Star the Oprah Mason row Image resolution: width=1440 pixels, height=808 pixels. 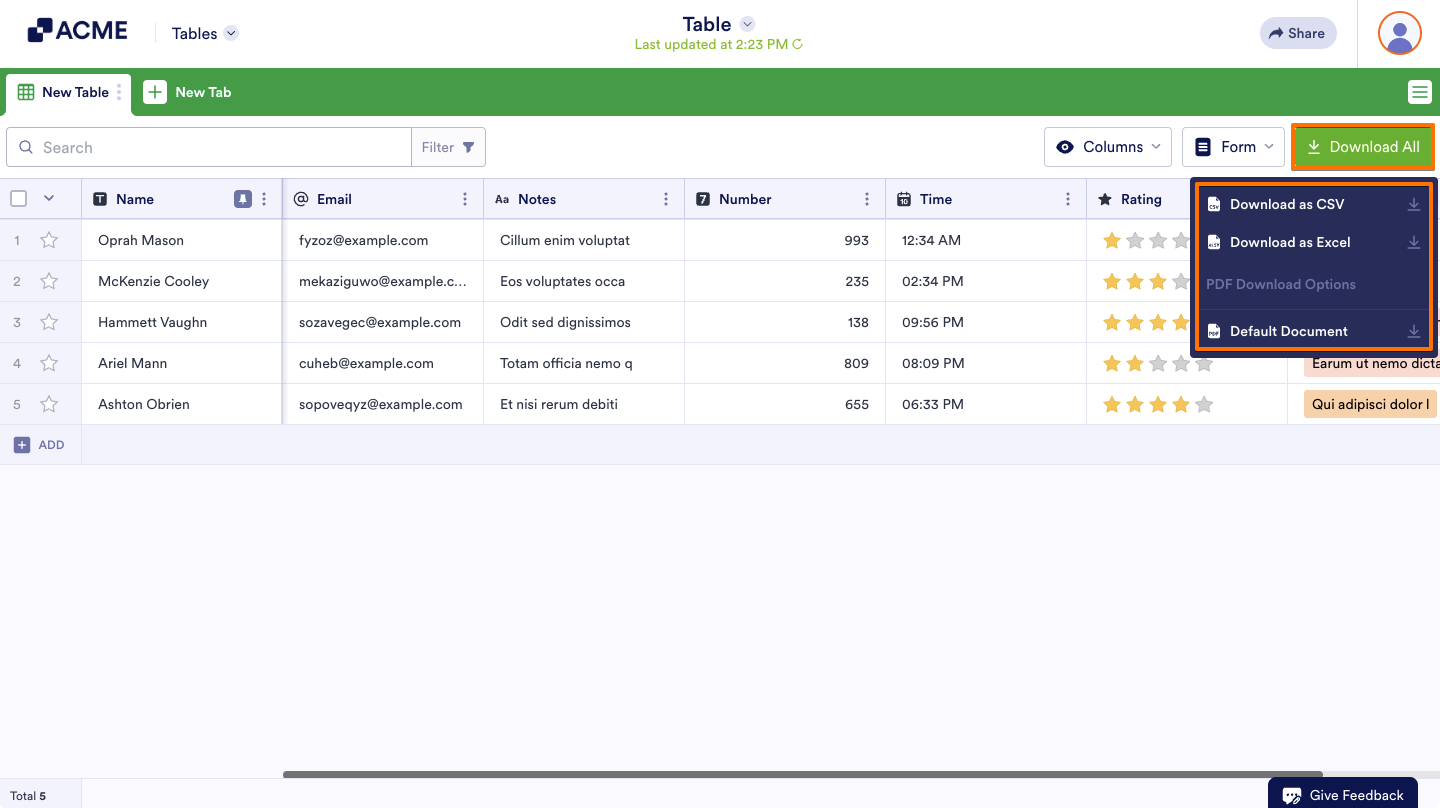click(48, 240)
